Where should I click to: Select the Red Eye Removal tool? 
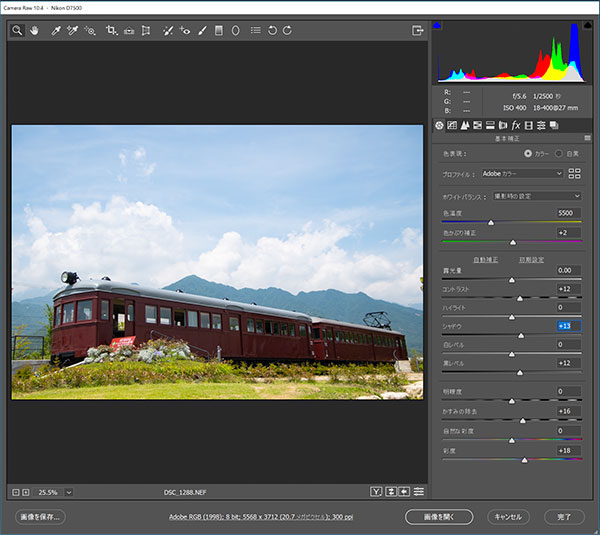185,31
